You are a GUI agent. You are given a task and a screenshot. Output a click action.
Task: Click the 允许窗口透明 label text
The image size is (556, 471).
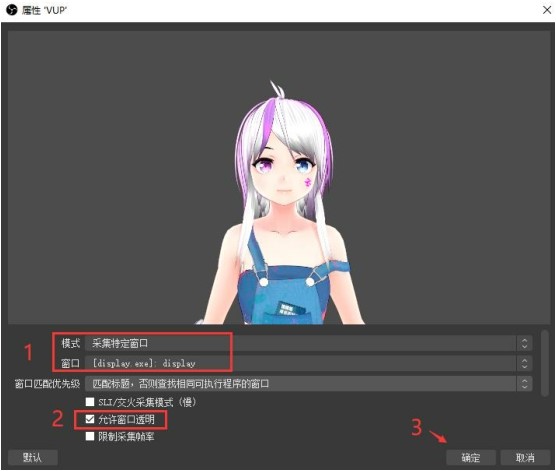click(127, 420)
